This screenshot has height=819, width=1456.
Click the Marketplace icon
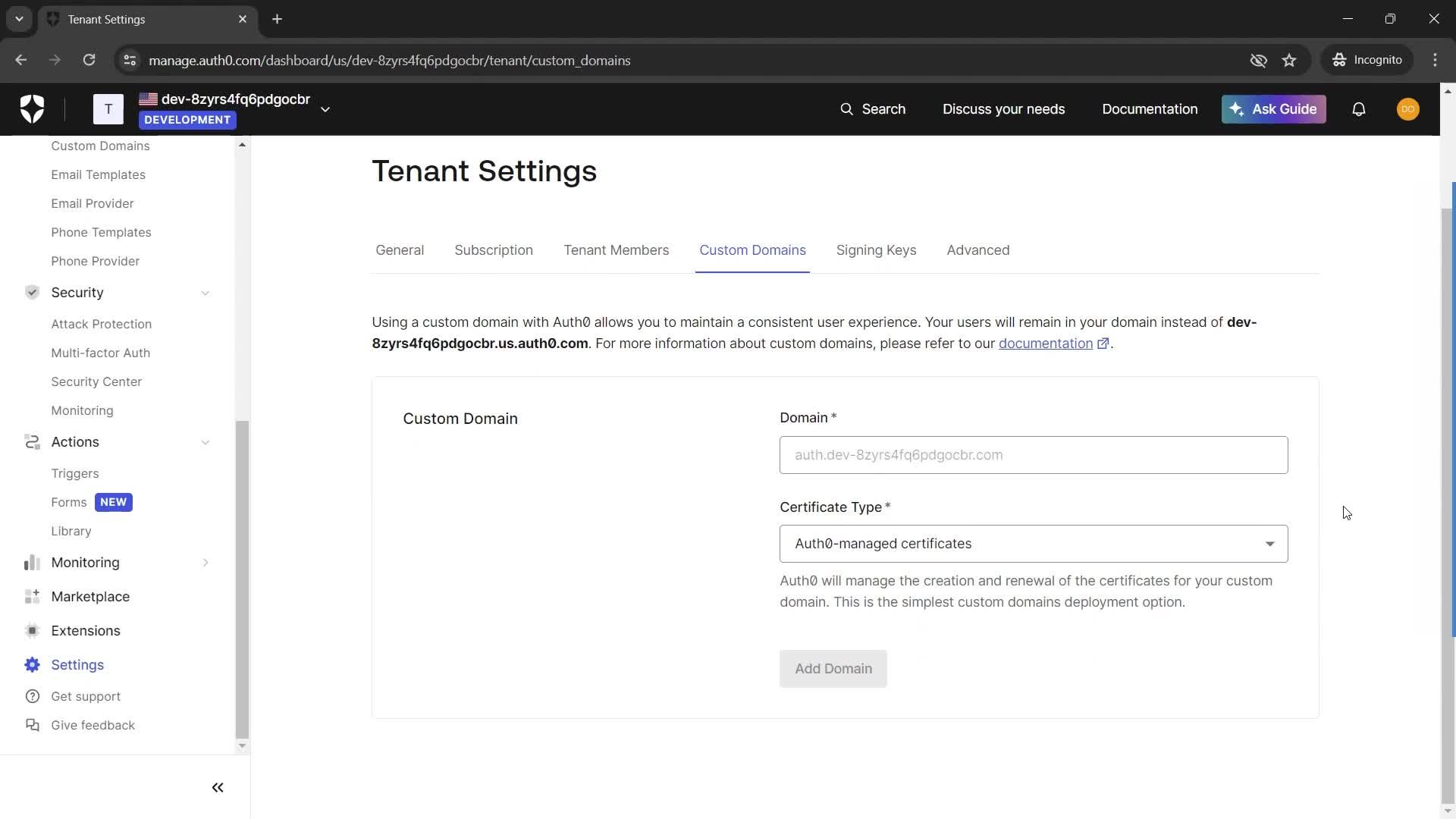click(x=32, y=596)
